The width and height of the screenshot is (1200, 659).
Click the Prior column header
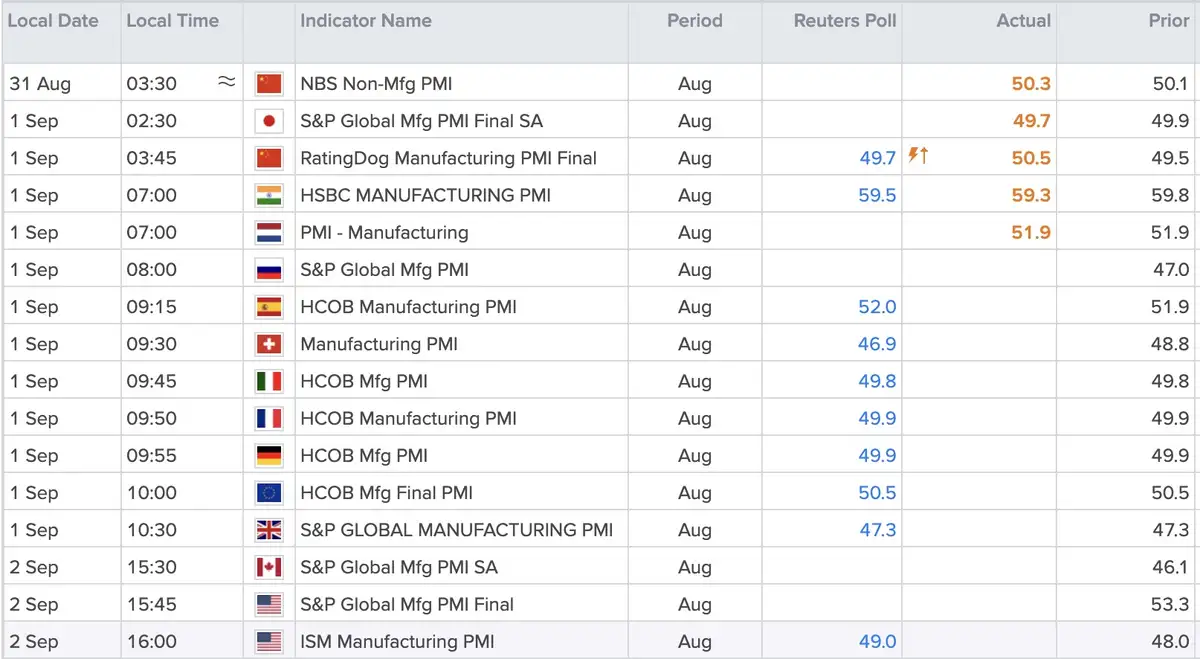[x=1169, y=20]
